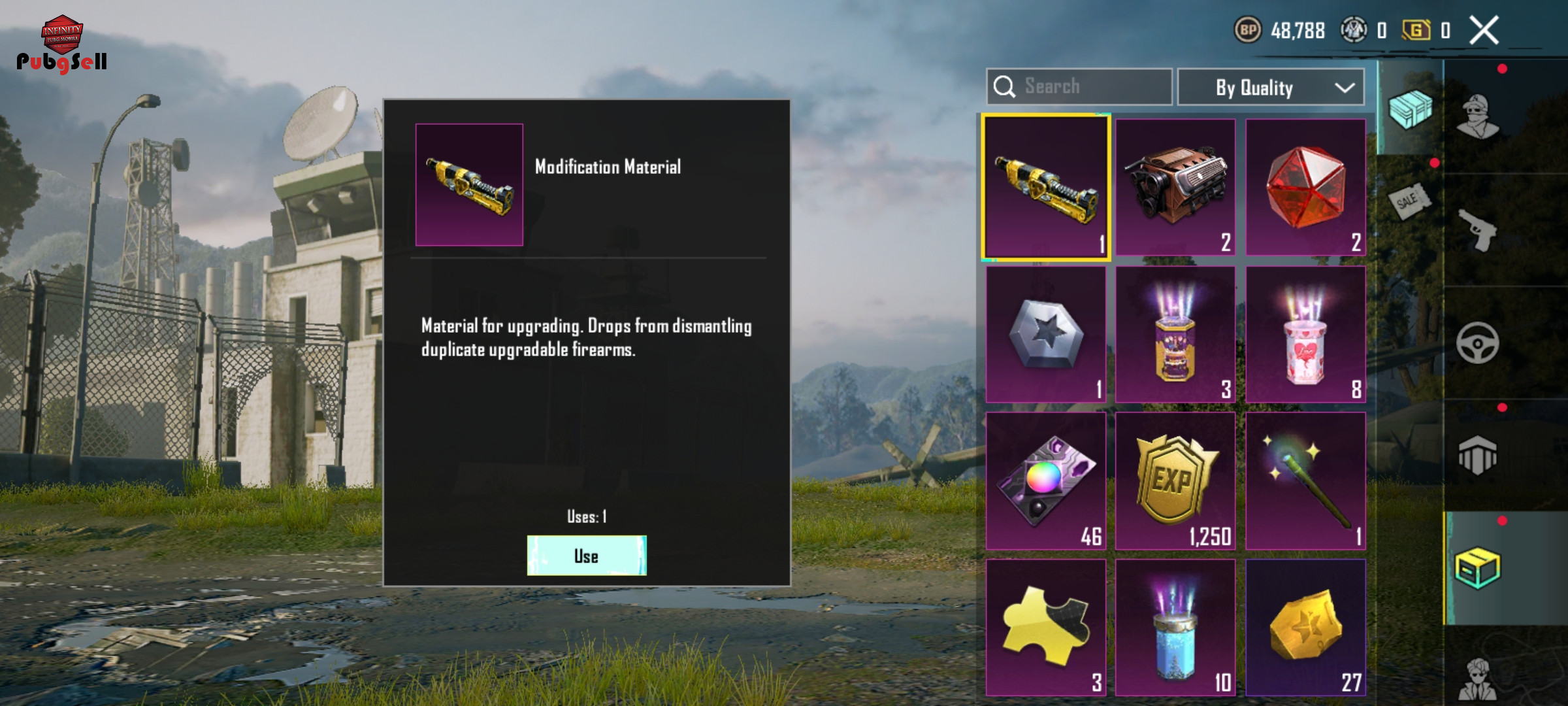This screenshot has height=706, width=1568.
Task: Select the pink heart gift crate
Action: (x=1305, y=334)
